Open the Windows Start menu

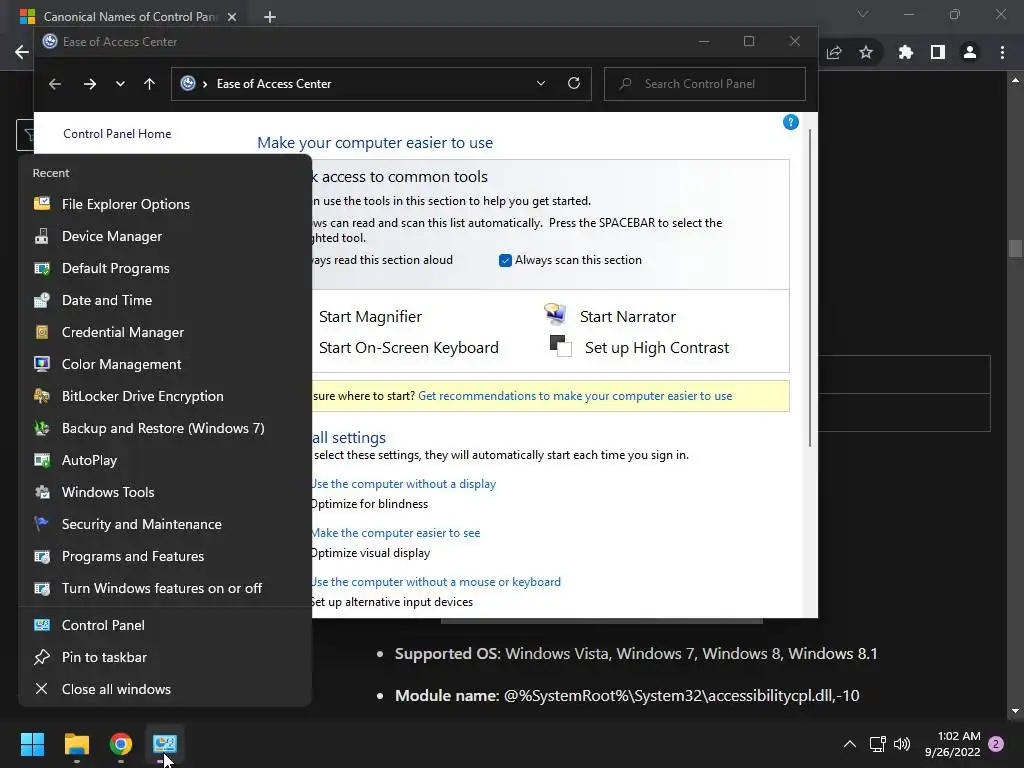point(32,744)
